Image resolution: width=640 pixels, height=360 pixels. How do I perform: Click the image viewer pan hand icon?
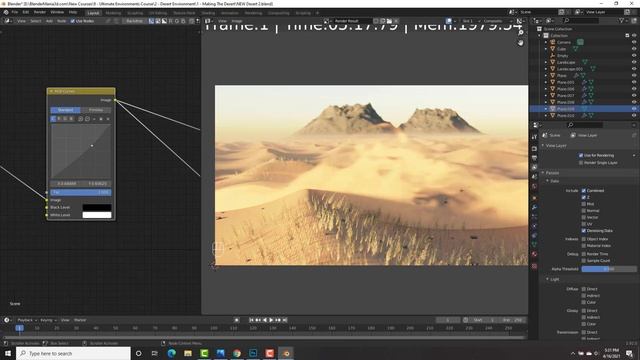tap(520, 42)
